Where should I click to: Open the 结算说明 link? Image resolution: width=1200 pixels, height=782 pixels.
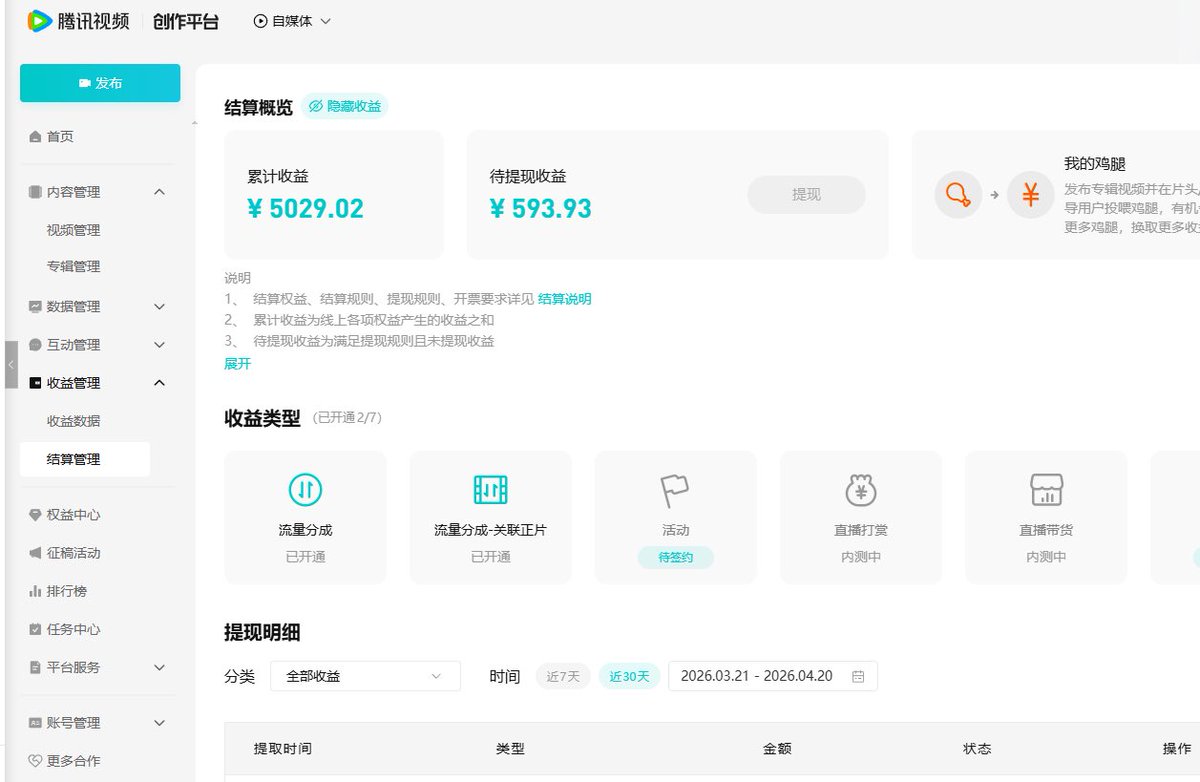[x=564, y=299]
